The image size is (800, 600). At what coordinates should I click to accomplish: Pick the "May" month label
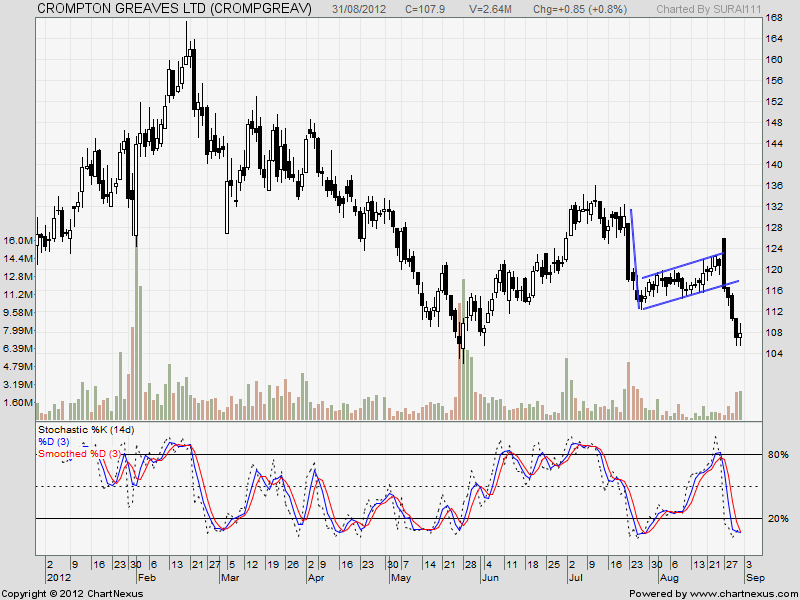(x=401, y=578)
